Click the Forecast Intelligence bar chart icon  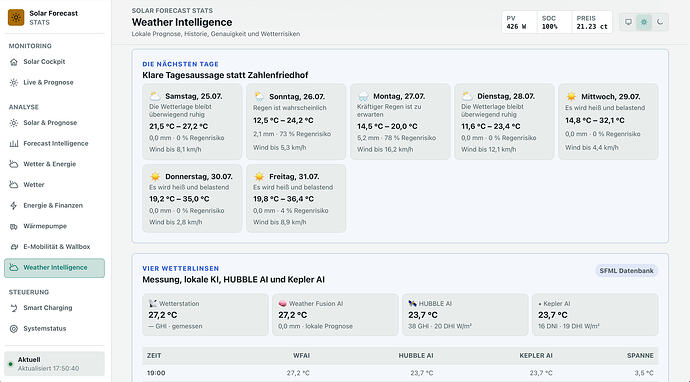[14, 143]
